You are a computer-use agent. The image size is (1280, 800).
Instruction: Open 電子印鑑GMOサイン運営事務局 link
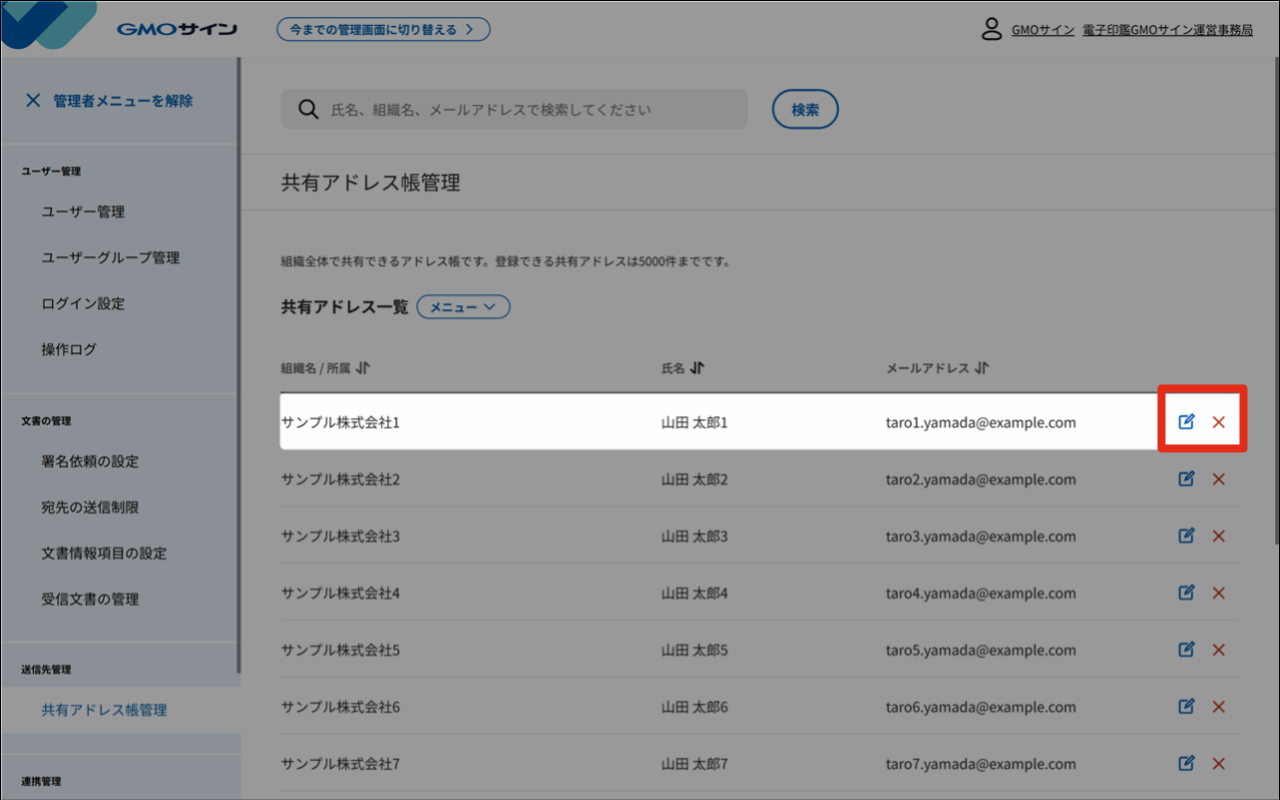(1166, 30)
